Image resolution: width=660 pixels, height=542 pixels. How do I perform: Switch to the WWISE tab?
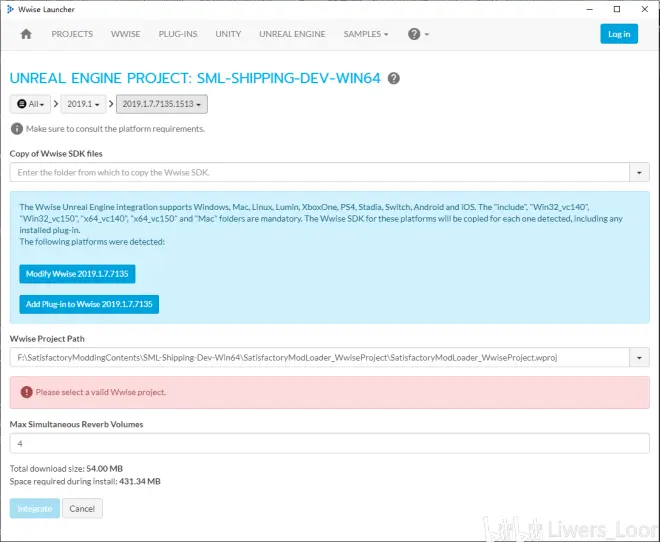pyautogui.click(x=125, y=34)
